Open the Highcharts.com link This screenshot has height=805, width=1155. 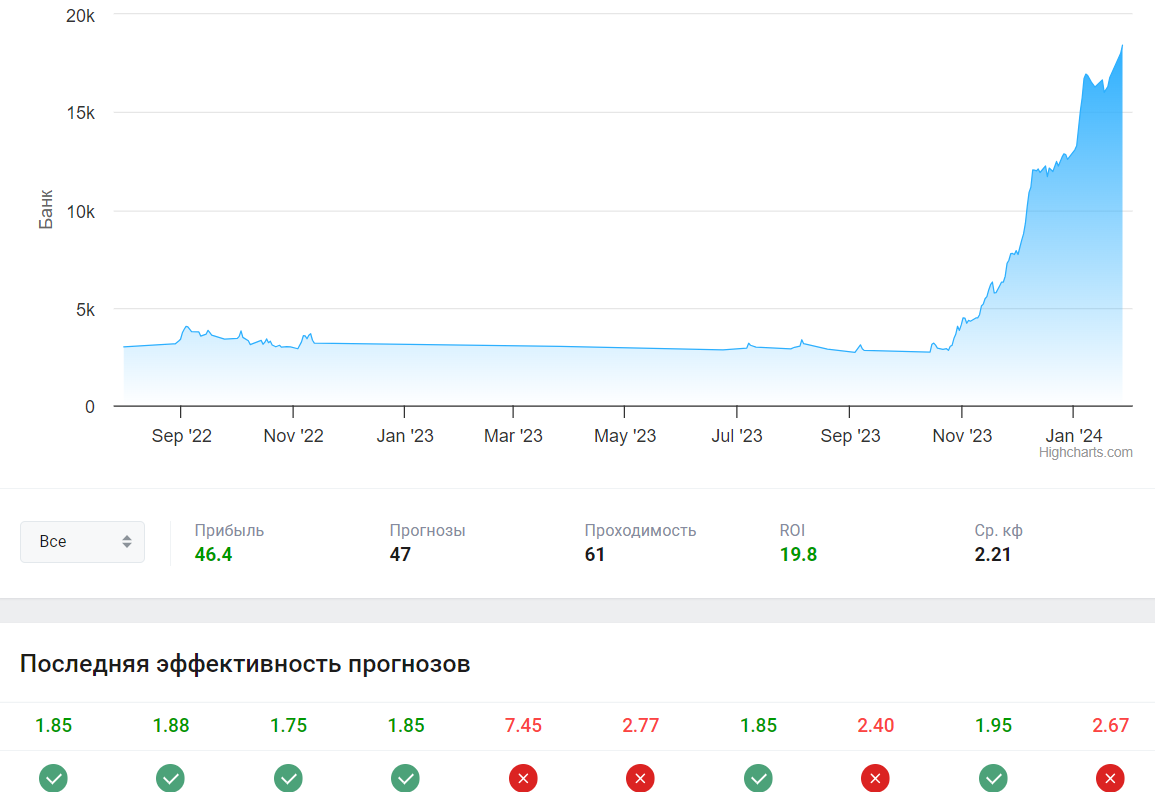[1087, 453]
